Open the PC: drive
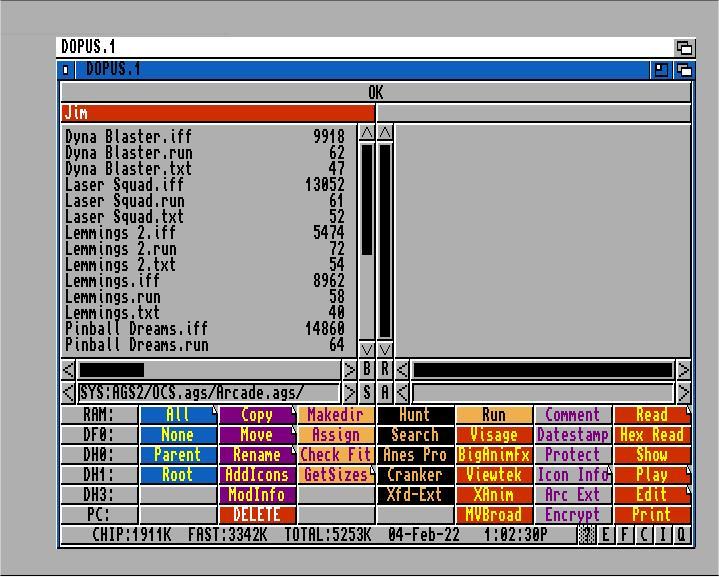The height and width of the screenshot is (577, 719). (x=99, y=515)
